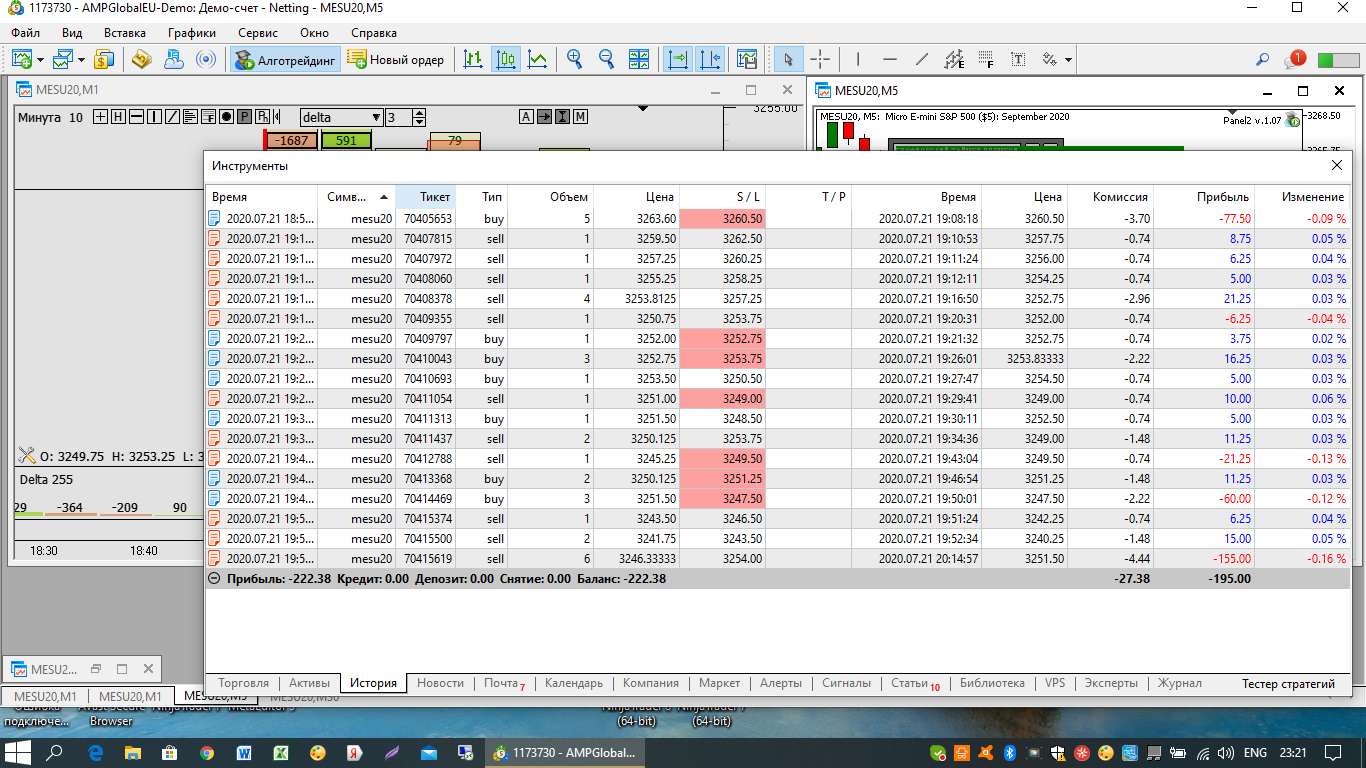Toggle the P button on the M1 chart panel

point(244,117)
